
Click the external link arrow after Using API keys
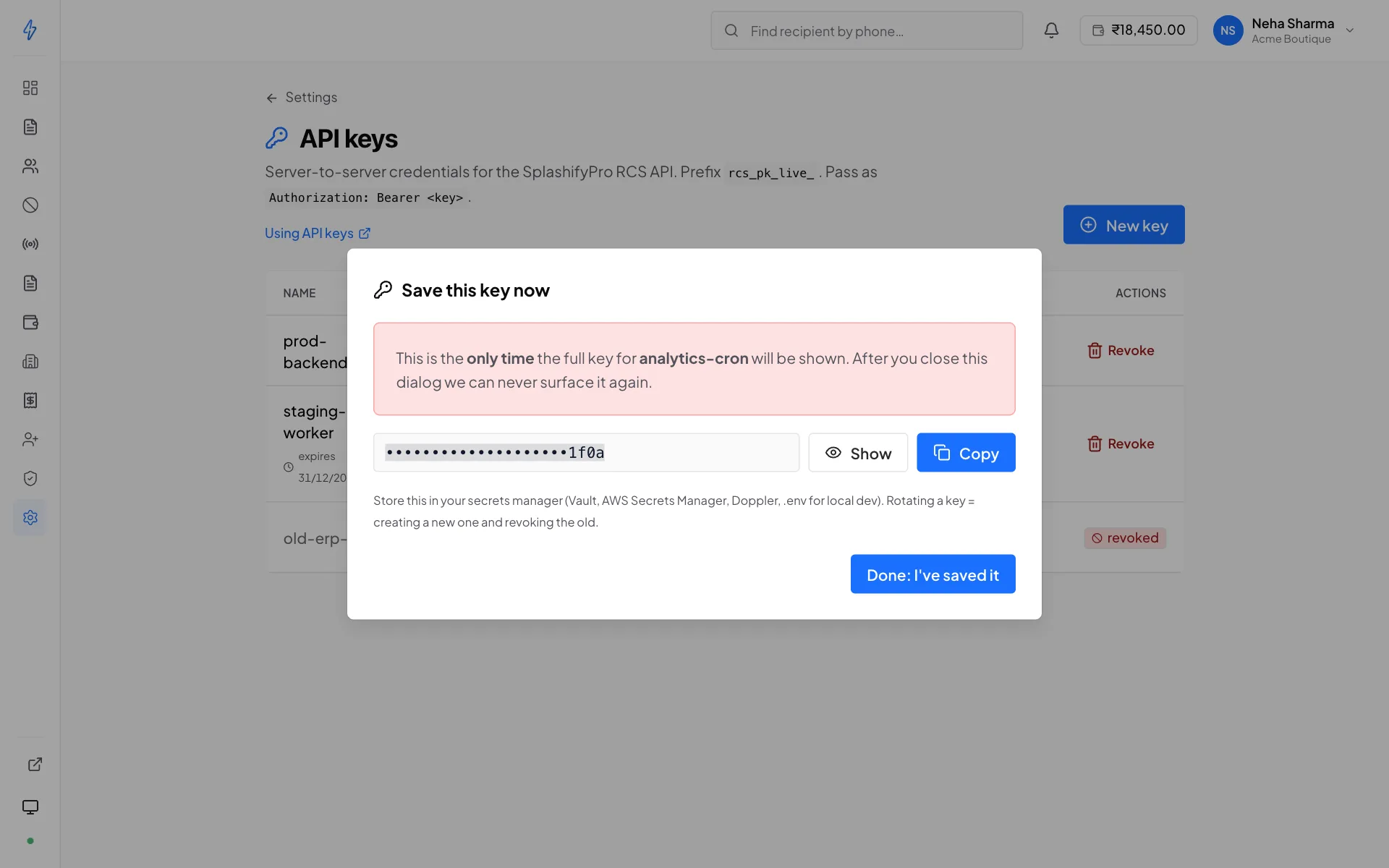point(365,234)
